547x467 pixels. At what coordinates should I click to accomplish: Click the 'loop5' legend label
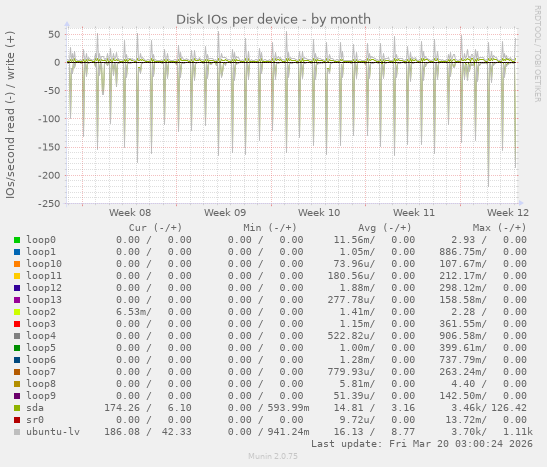(41, 348)
